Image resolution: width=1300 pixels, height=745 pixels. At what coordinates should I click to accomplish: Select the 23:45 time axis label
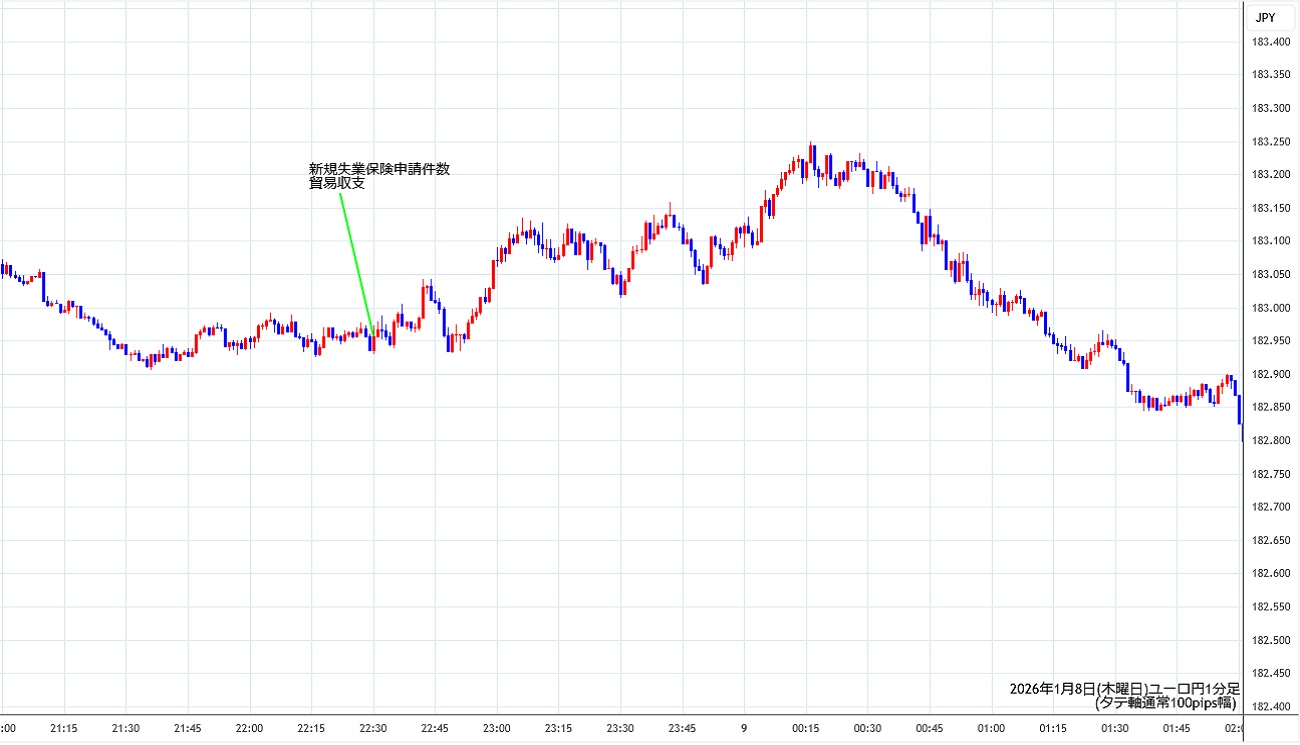[x=682, y=727]
